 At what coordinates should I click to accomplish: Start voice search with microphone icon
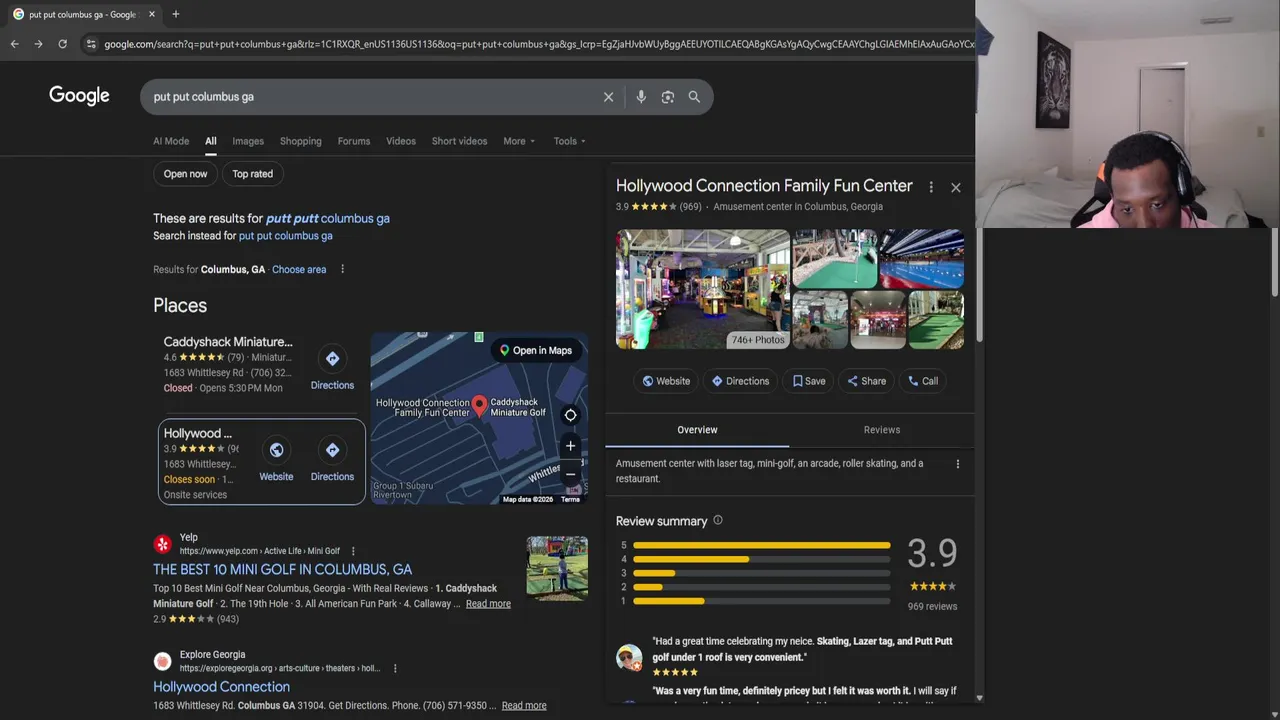641,97
